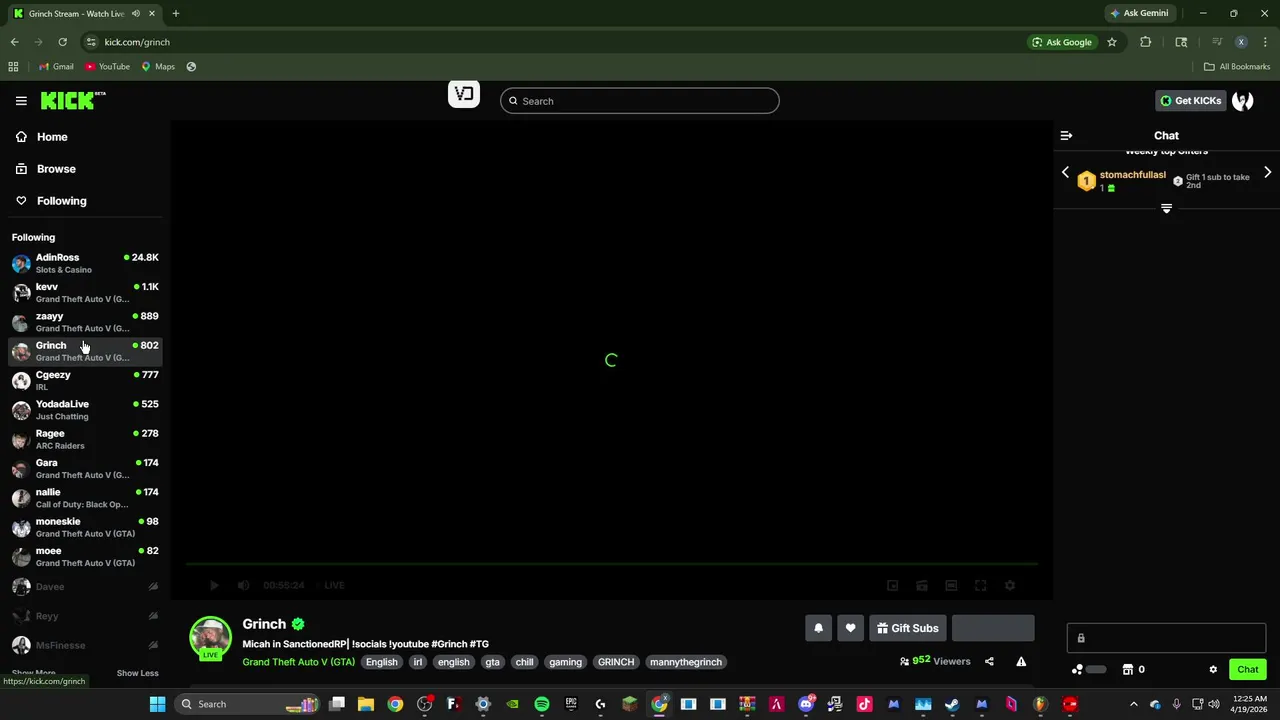Play the paused stream
1280x720 pixels.
(213, 585)
